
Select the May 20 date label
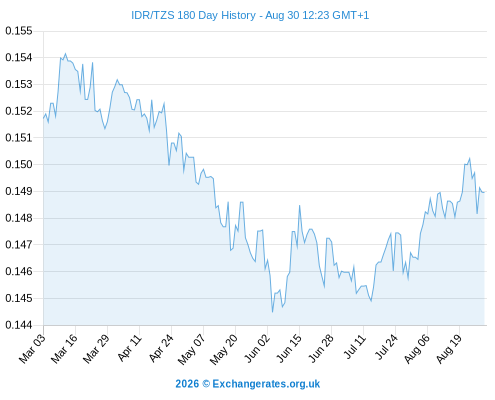[223, 349]
